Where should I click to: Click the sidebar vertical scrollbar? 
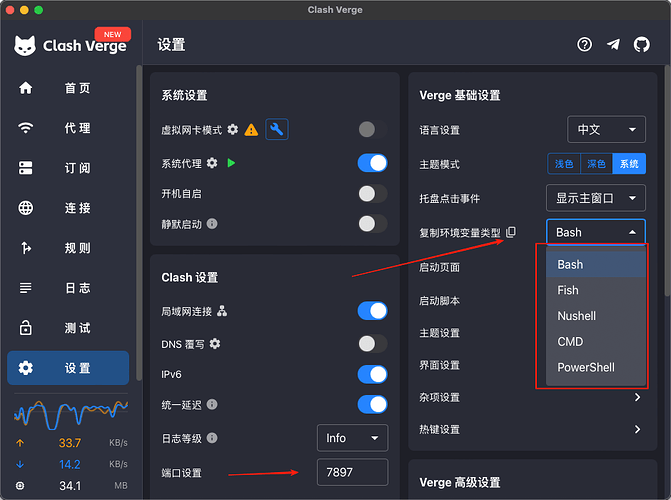[x=139, y=223]
